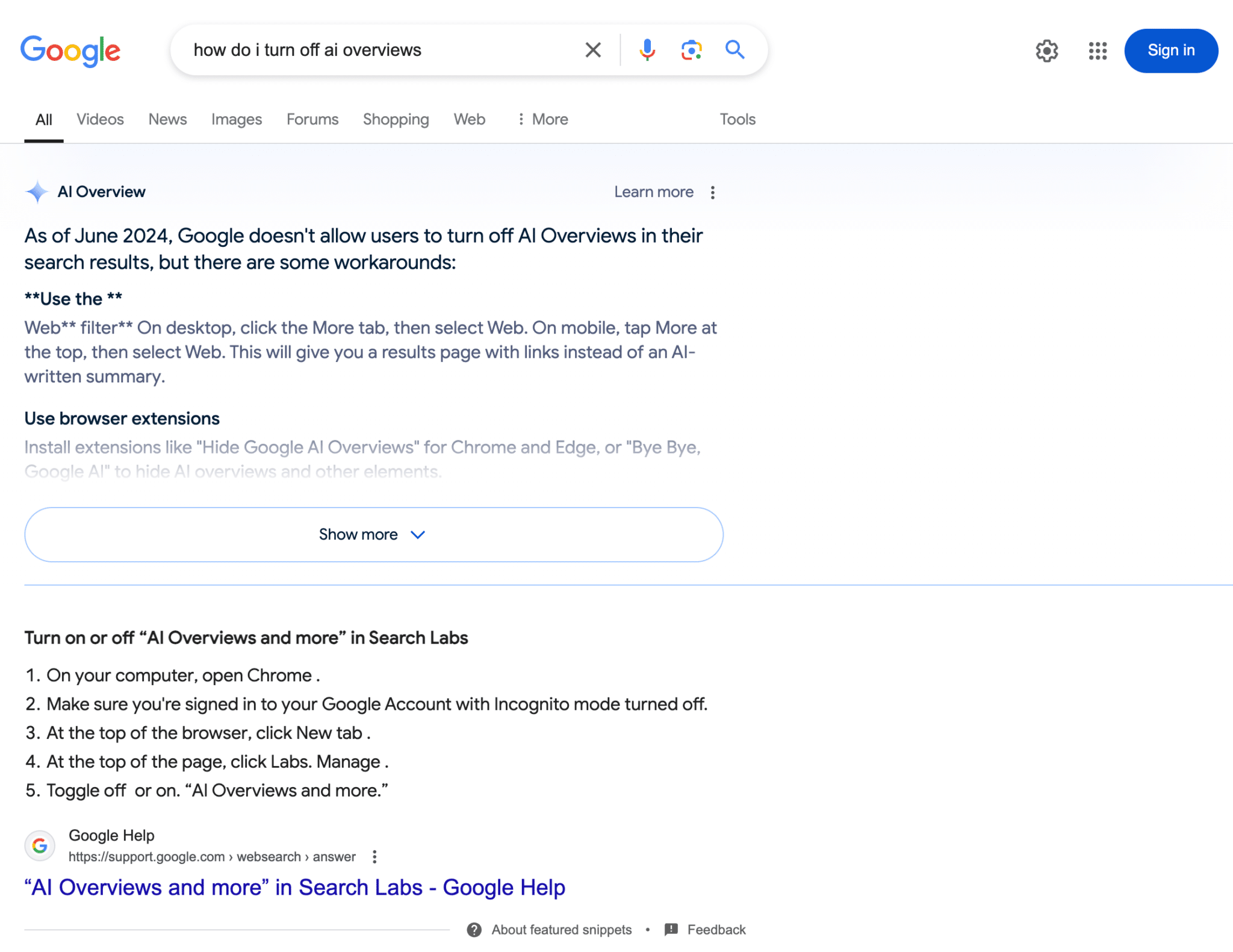The width and height of the screenshot is (1233, 952).
Task: Expand AI Overview with Show more
Action: (373, 534)
